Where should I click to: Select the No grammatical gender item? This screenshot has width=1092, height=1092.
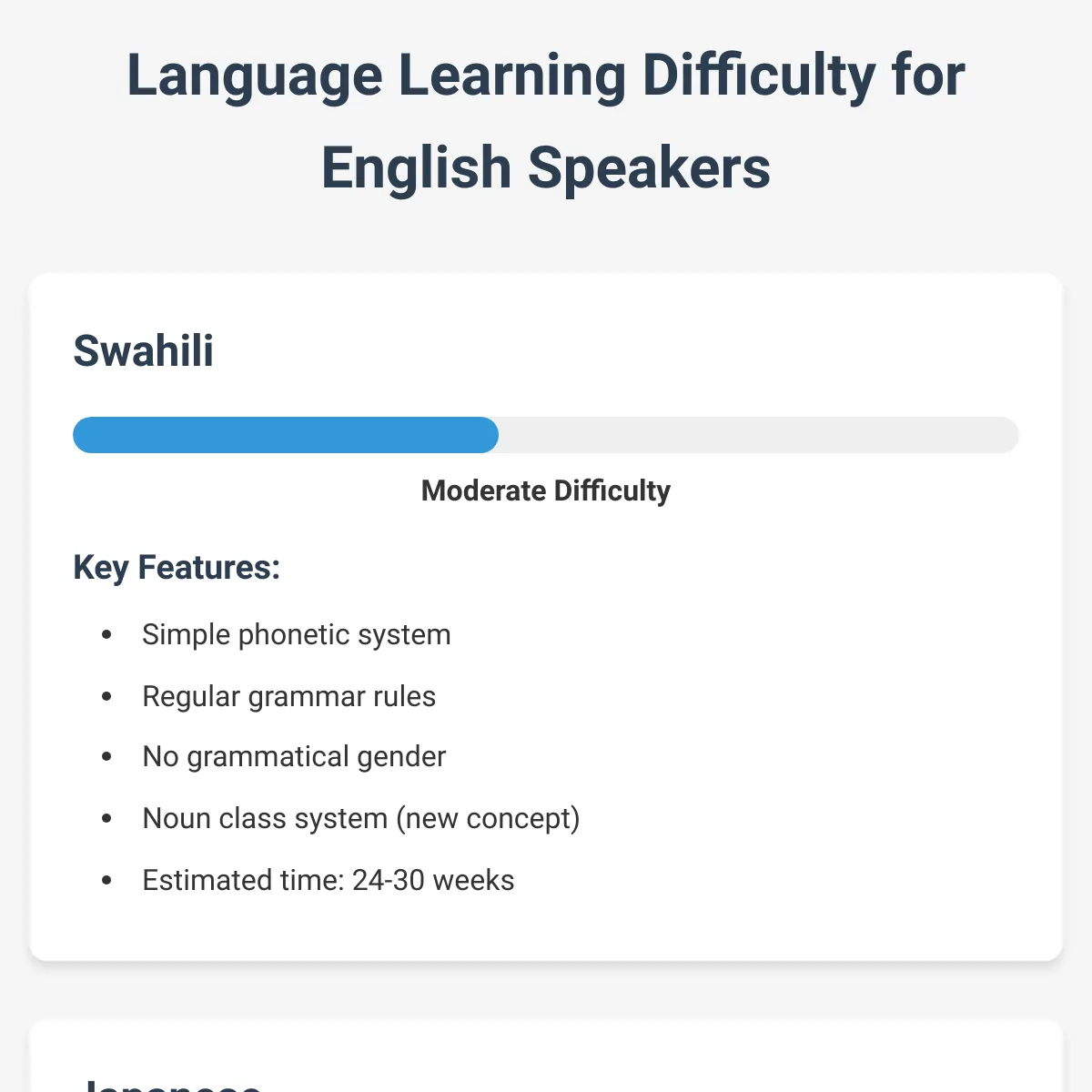pos(294,756)
